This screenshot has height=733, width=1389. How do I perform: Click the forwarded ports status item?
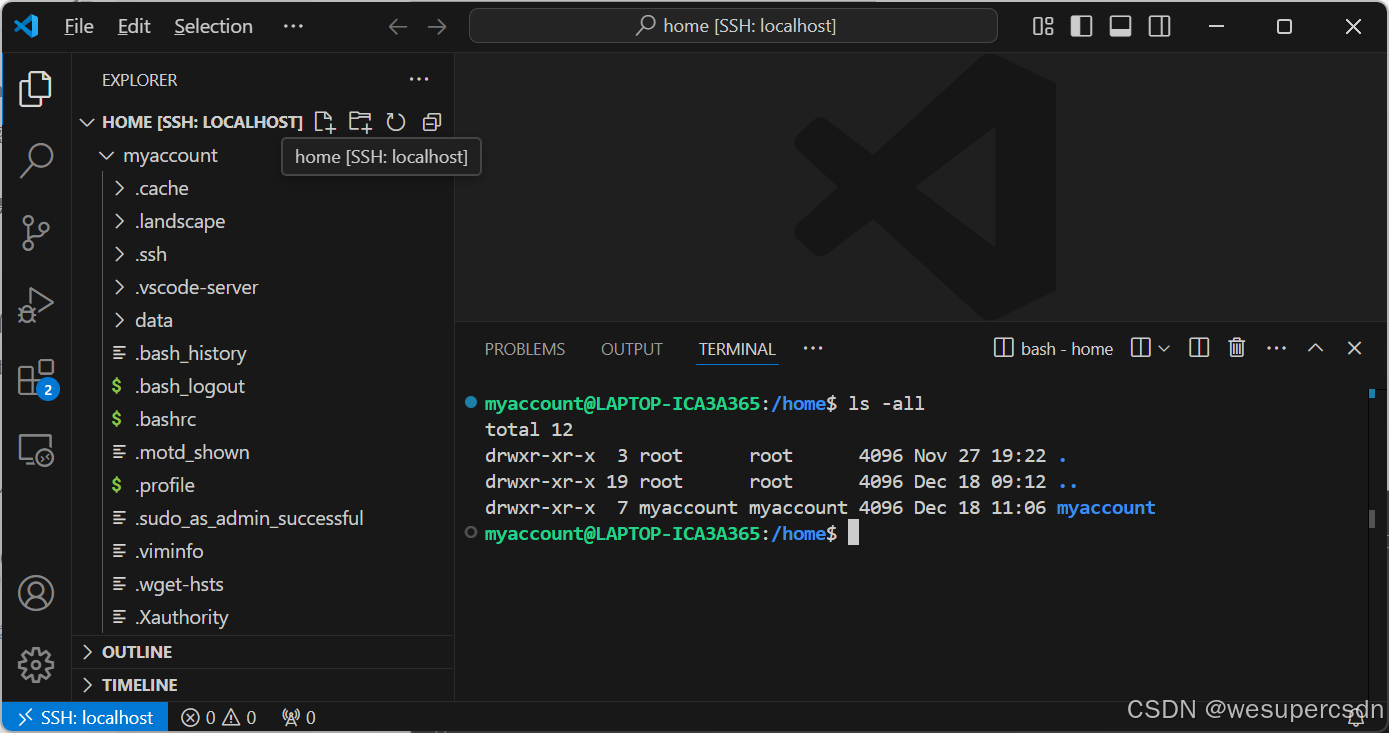[299, 717]
